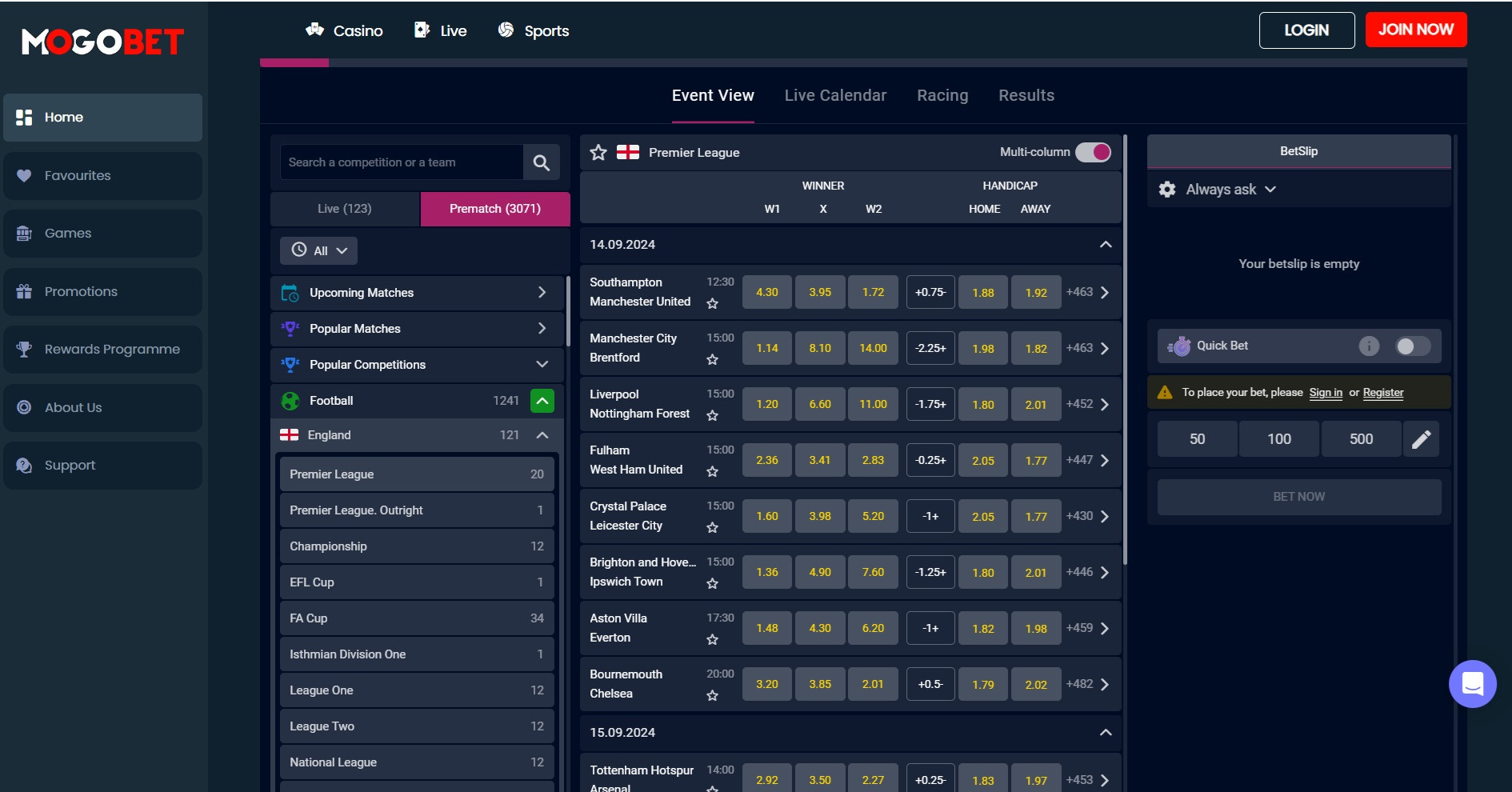1512x792 pixels.
Task: Select the Live (123) tab
Action: 344,209
